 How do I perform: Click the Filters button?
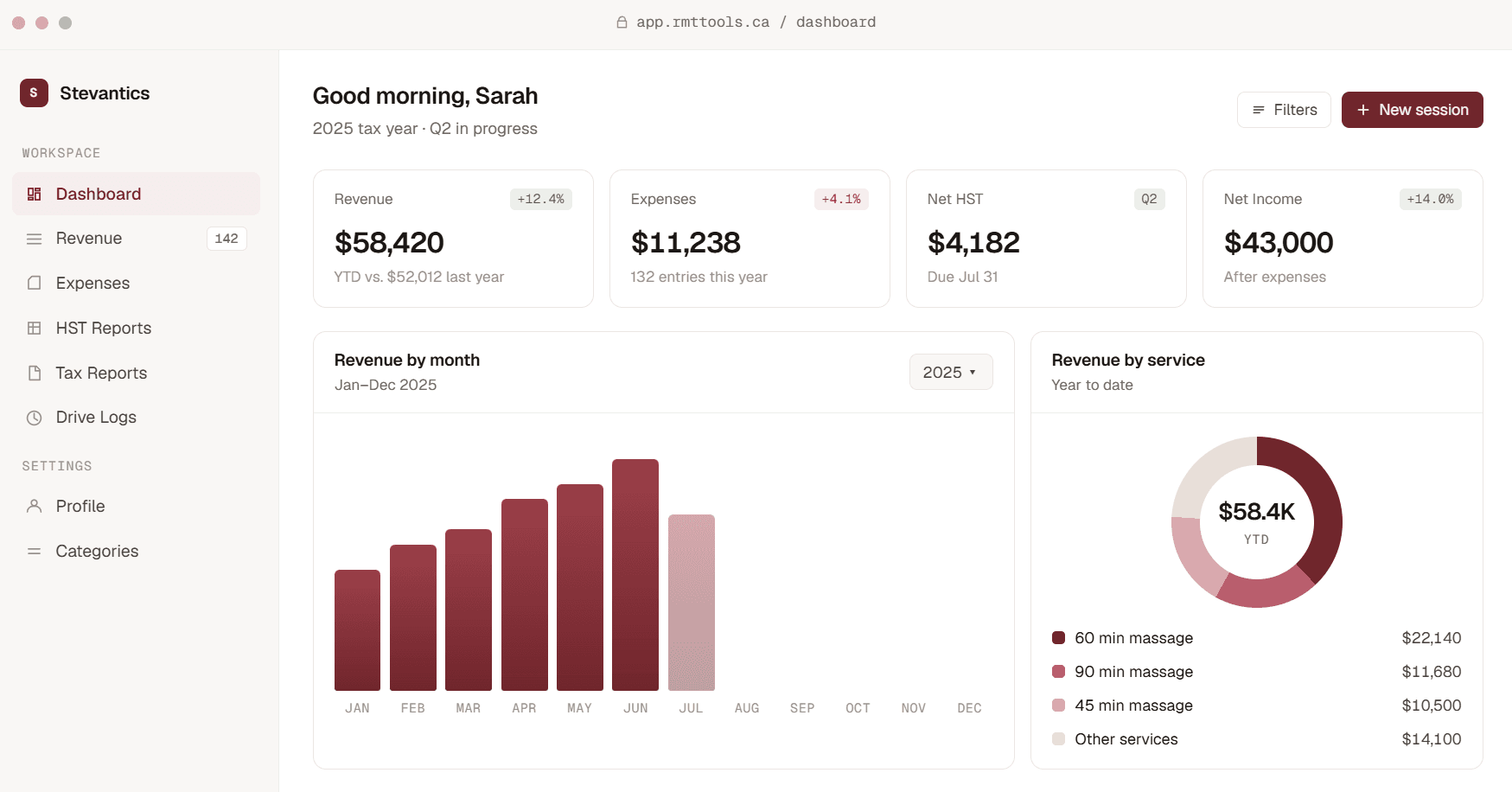click(1284, 110)
